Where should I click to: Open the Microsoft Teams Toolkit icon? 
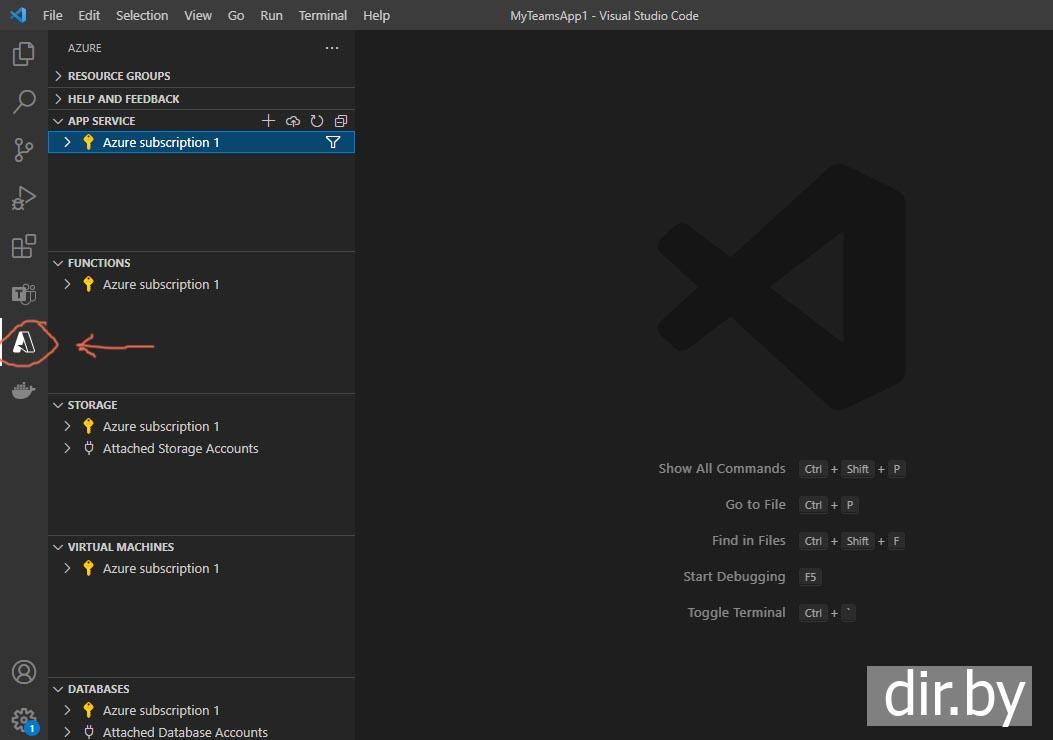pos(24,294)
